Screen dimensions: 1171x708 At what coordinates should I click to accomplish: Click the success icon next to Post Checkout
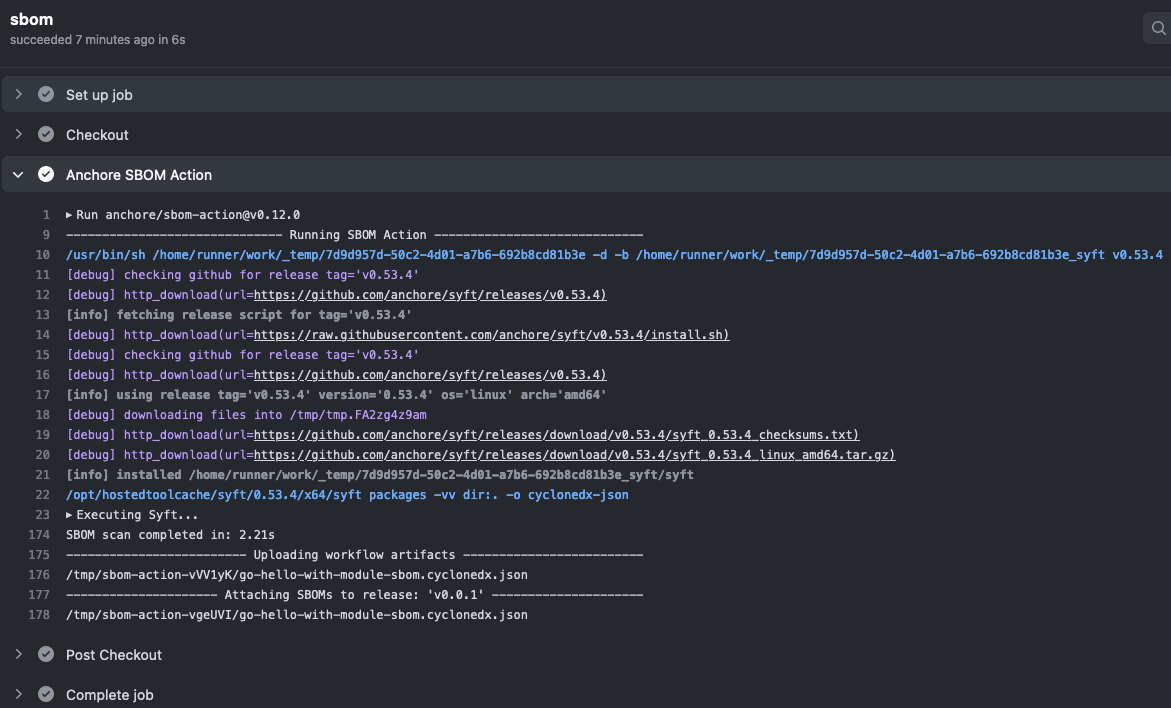[46, 654]
